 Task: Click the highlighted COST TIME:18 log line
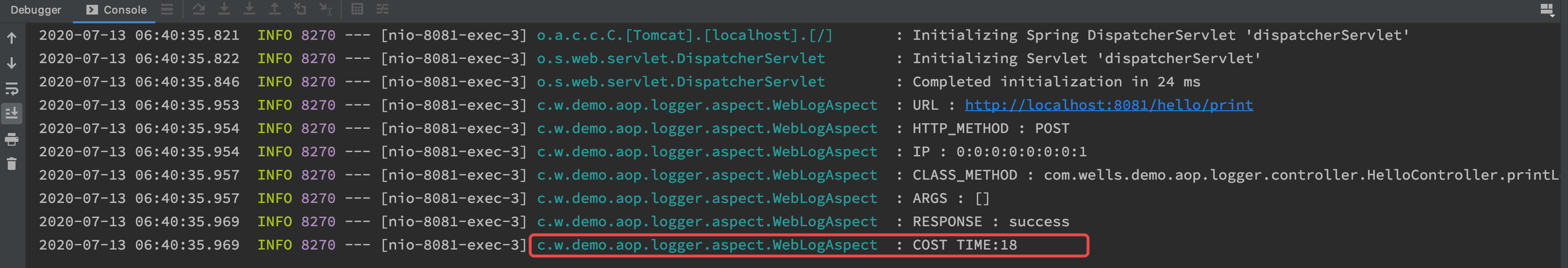809,246
